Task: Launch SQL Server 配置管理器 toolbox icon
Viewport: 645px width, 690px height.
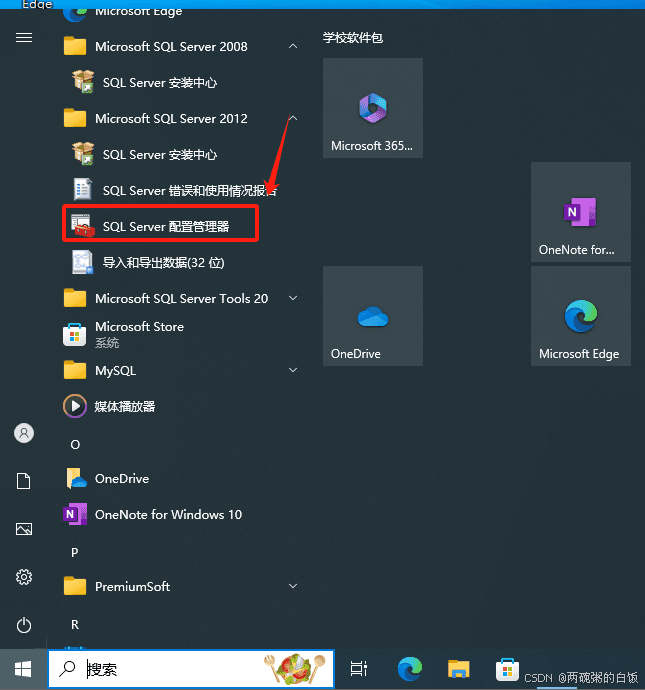Action: (83, 226)
